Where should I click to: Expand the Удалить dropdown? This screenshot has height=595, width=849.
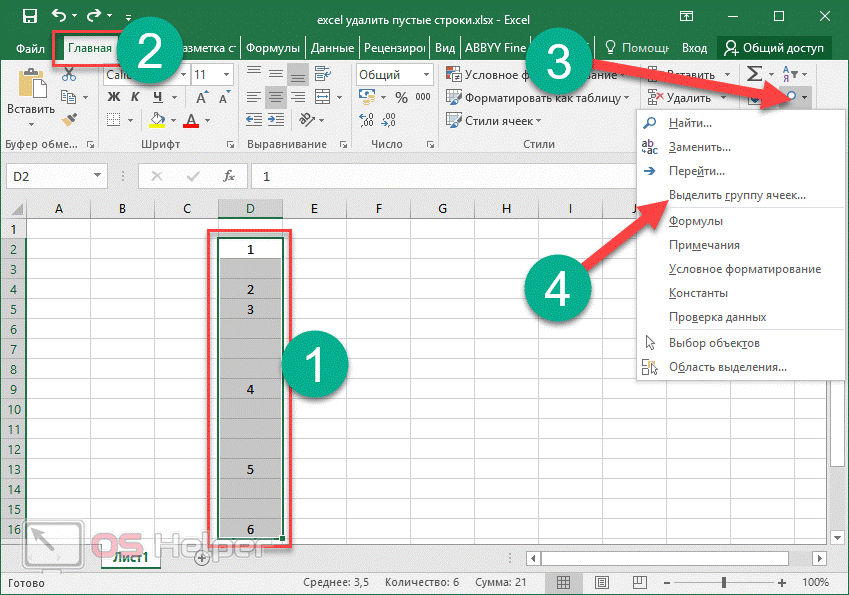[723, 98]
